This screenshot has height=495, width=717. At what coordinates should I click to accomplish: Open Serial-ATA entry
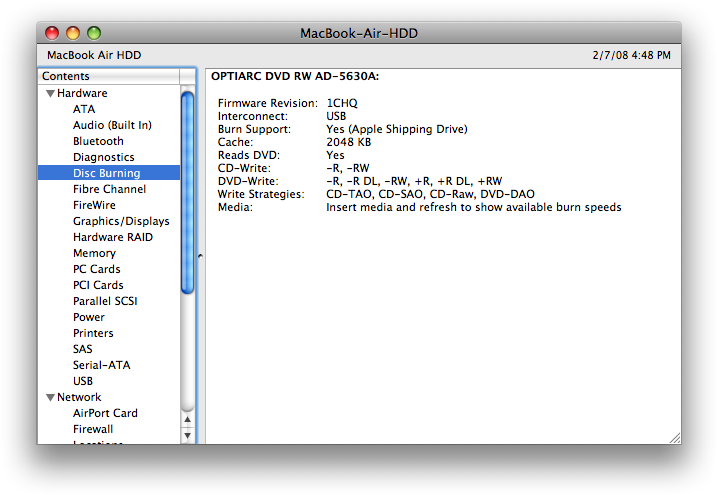[x=102, y=365]
